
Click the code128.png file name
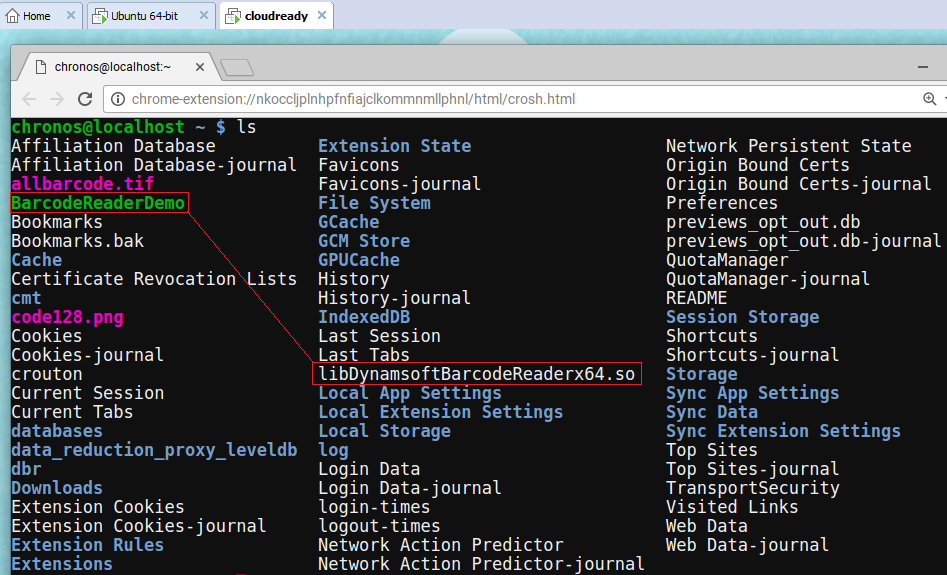point(67,317)
